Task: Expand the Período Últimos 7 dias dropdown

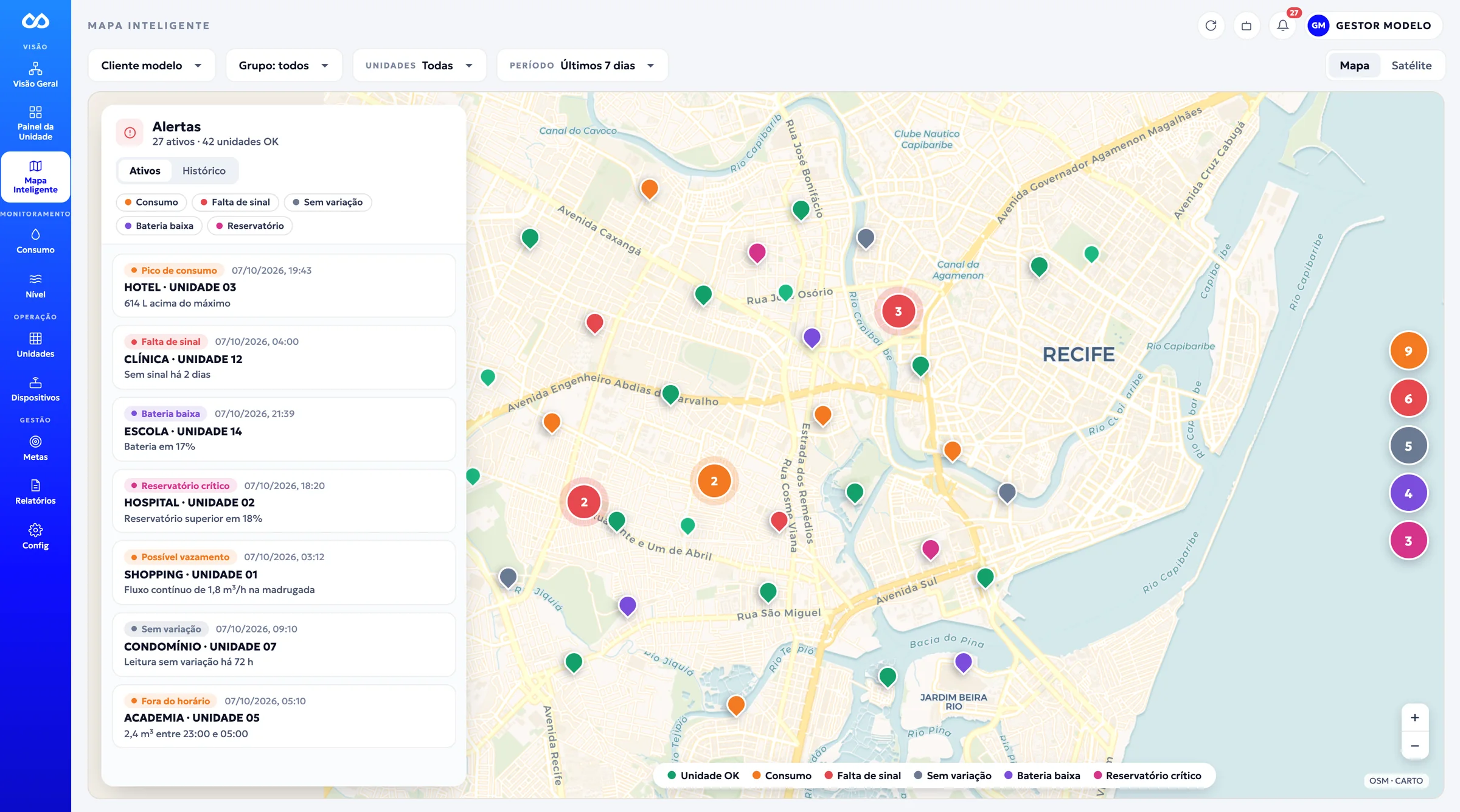Action: coord(582,65)
